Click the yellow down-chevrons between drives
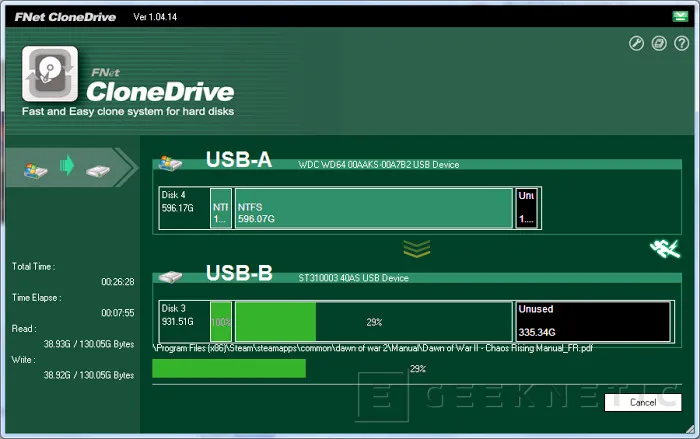 tap(417, 249)
